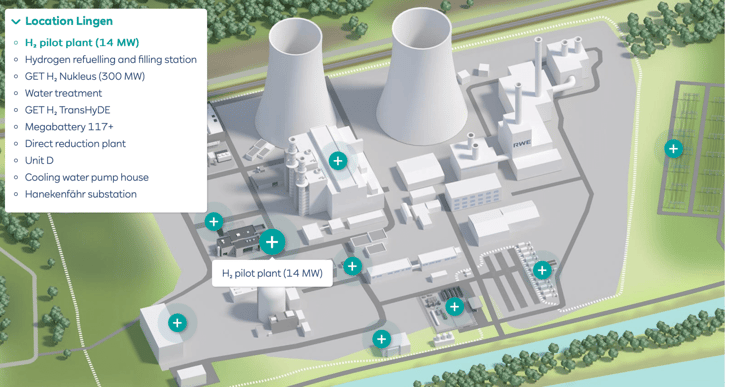Viewport: 731px width, 387px height.
Task: Select the plus marker on the battery container rows
Action: (542, 270)
